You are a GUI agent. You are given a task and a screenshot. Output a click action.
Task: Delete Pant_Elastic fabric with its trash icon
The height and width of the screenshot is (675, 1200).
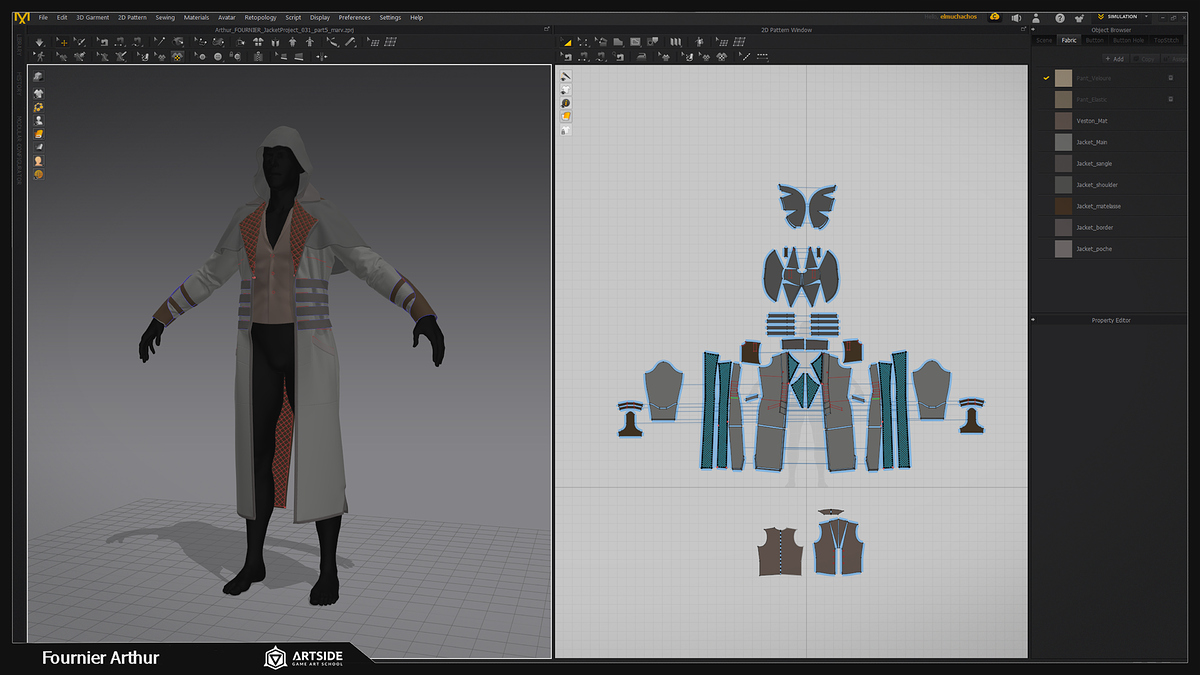pyautogui.click(x=1170, y=99)
